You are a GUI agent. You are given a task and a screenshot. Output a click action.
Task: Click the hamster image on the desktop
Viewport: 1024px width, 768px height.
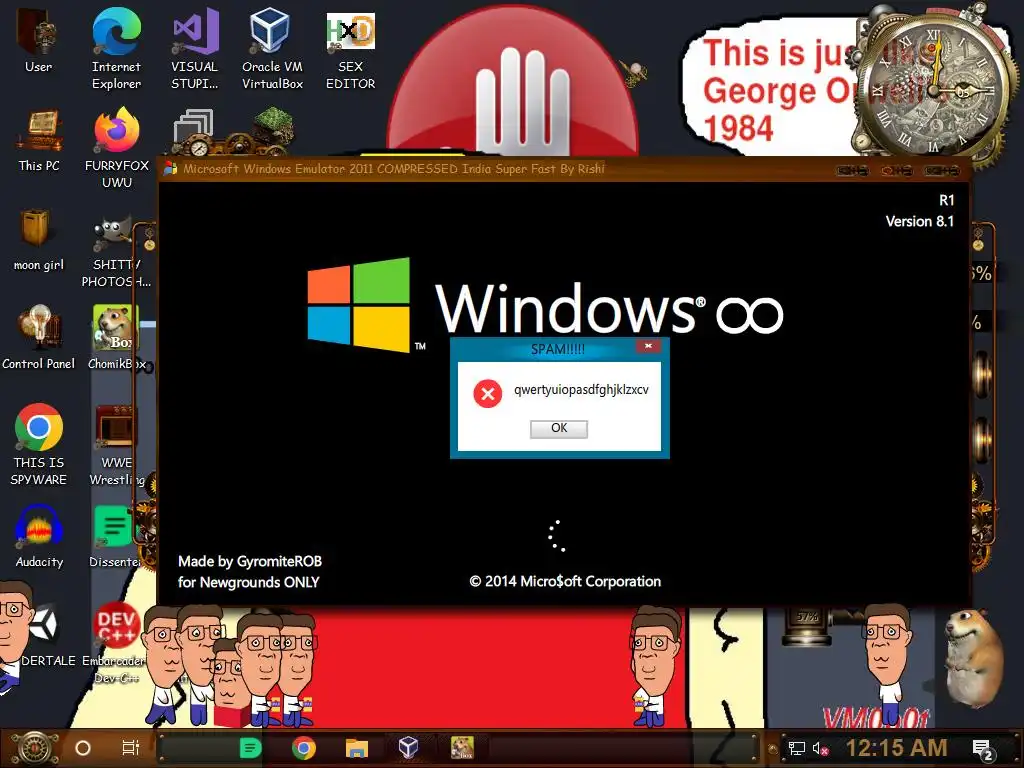(x=974, y=658)
